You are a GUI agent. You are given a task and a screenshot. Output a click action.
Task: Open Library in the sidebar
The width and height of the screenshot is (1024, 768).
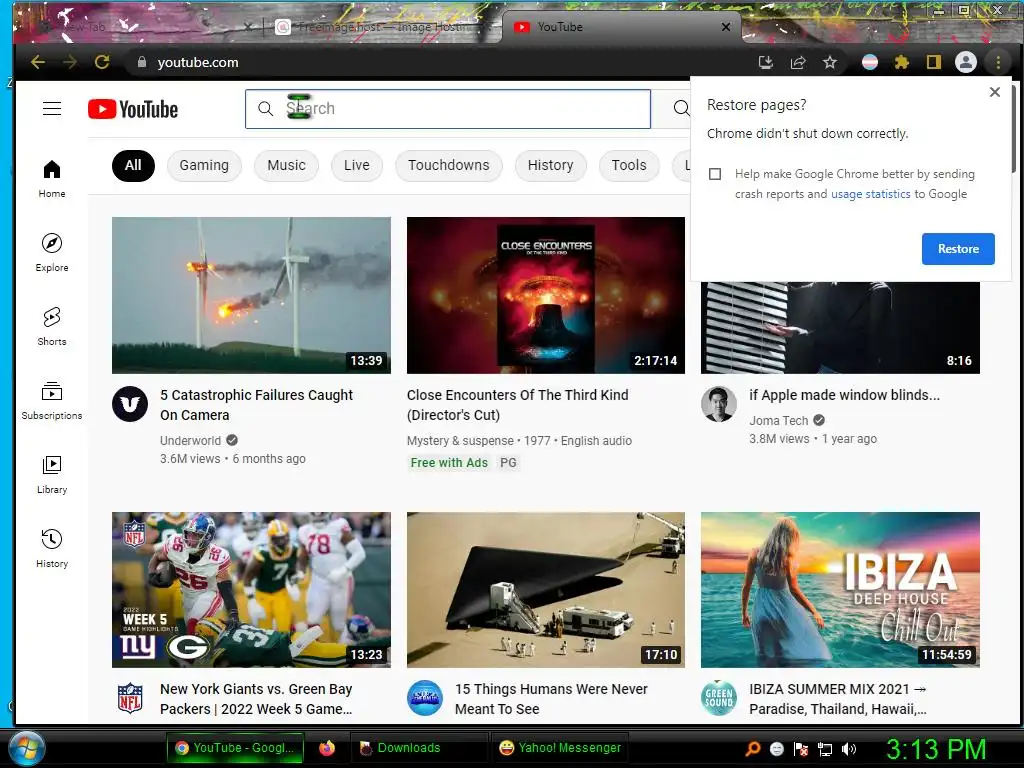click(x=52, y=475)
